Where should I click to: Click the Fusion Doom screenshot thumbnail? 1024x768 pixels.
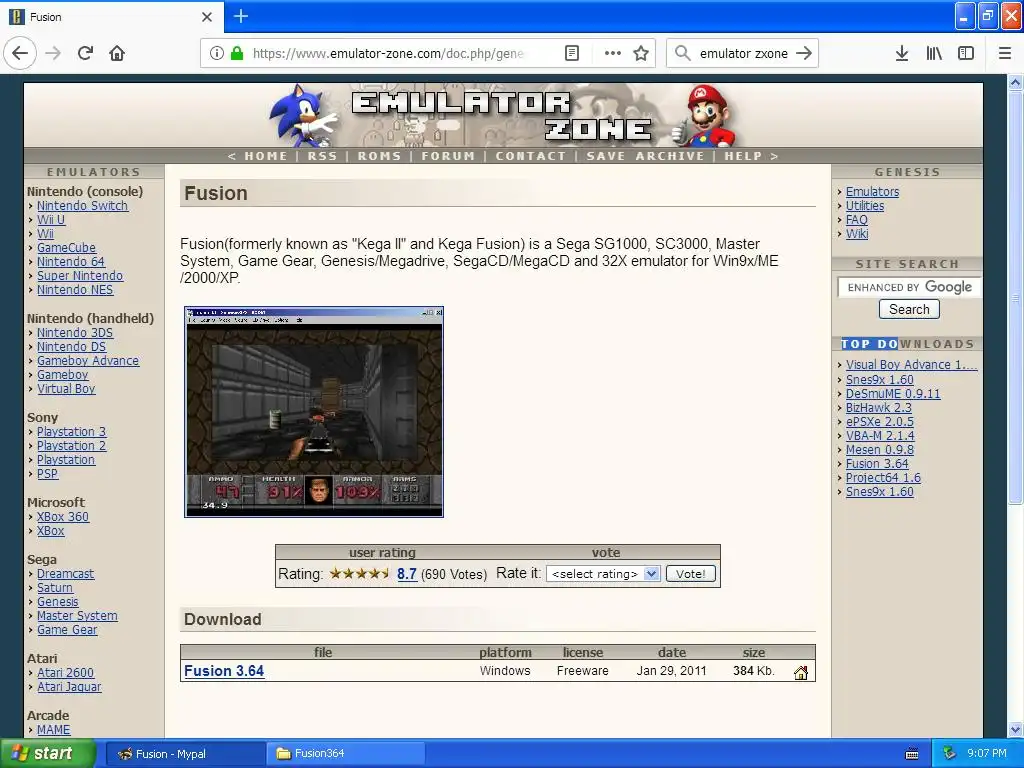click(313, 411)
